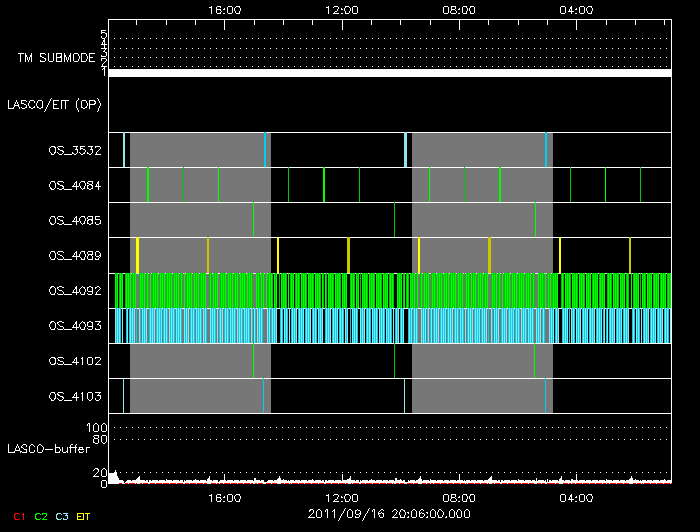Click the OS_4092 row label
This screenshot has height=532, width=700.
[74, 290]
